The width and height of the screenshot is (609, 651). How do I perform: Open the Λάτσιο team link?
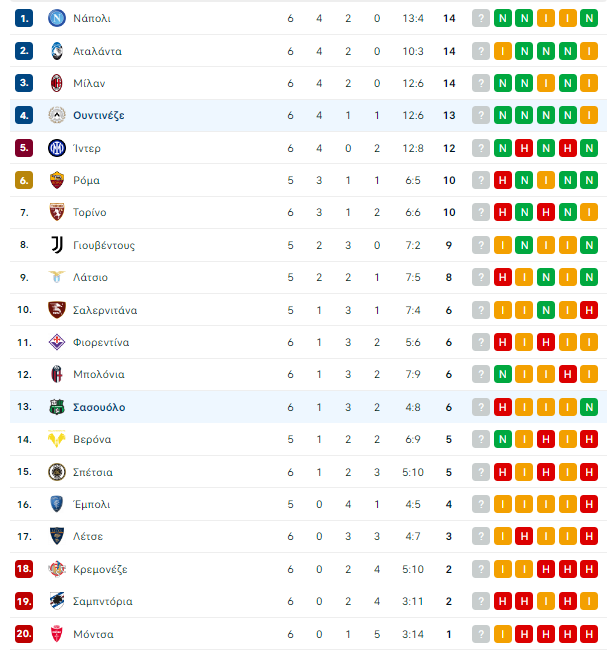90,277
